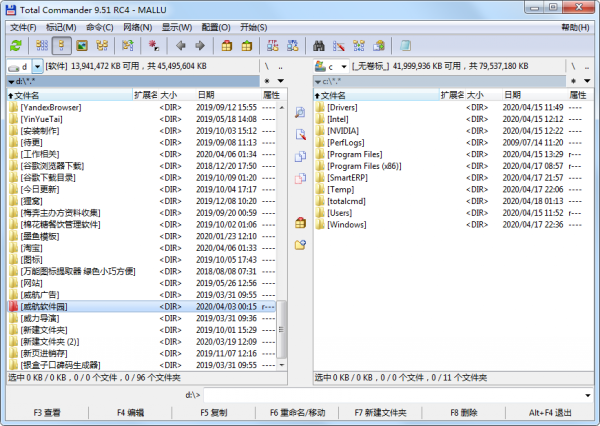This screenshot has height=426, width=600.
Task: Go to parent with '..' button in c: panel
Action: click(x=587, y=67)
